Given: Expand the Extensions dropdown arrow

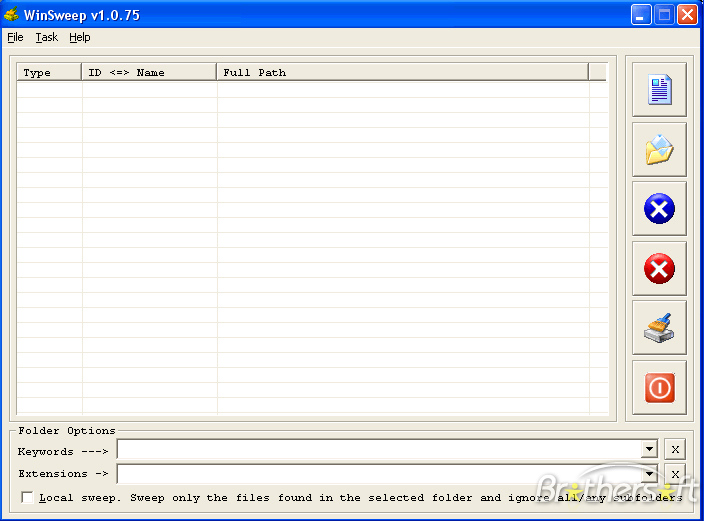Looking at the screenshot, I should tap(649, 474).
